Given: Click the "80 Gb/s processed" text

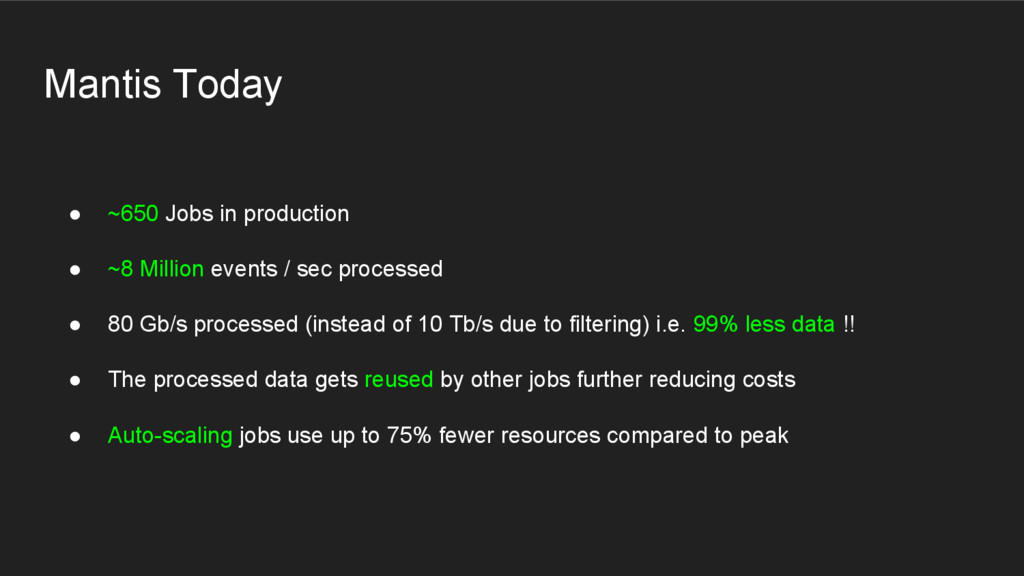Looking at the screenshot, I should tap(202, 325).
